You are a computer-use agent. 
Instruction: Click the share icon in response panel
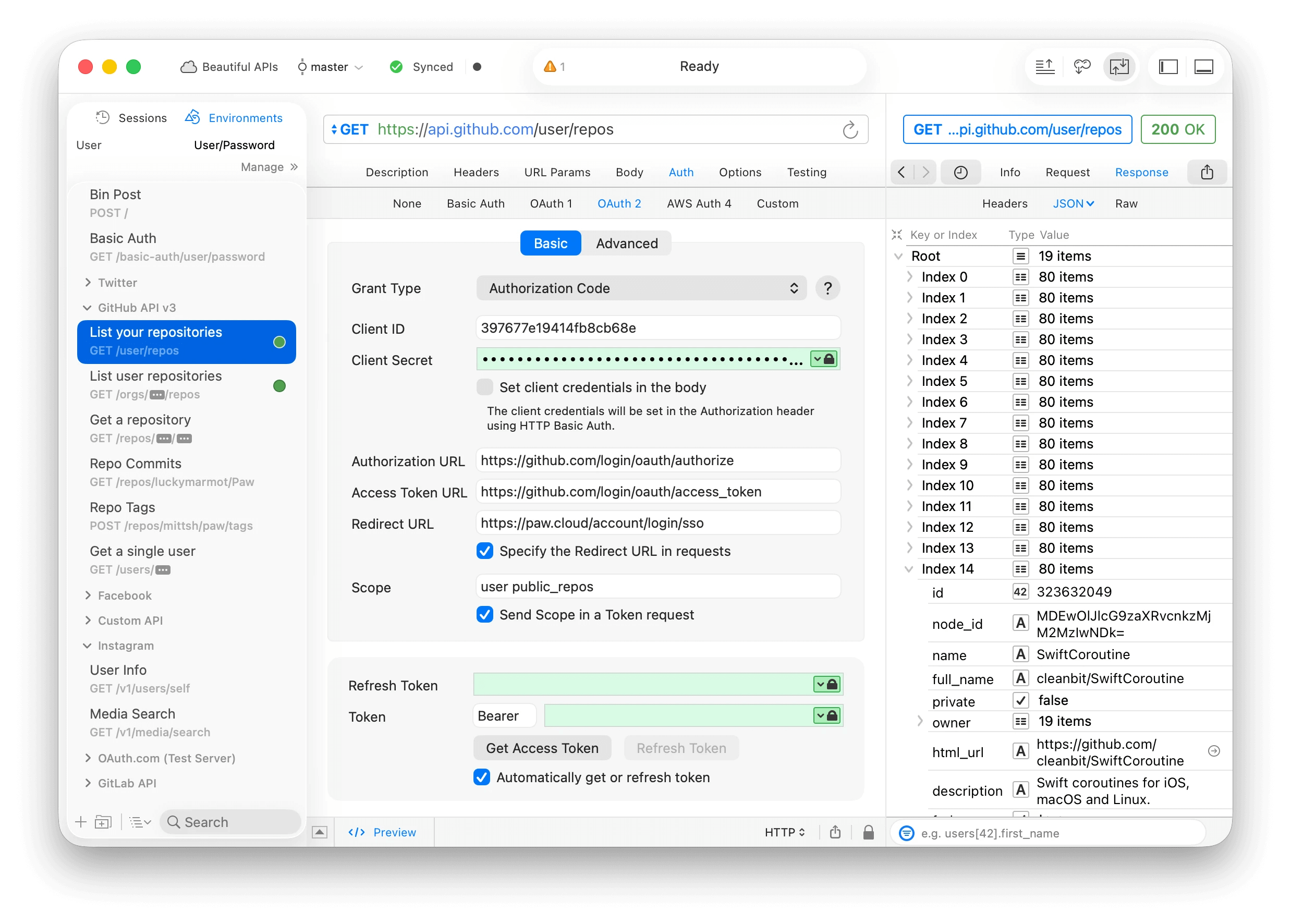tap(1207, 173)
